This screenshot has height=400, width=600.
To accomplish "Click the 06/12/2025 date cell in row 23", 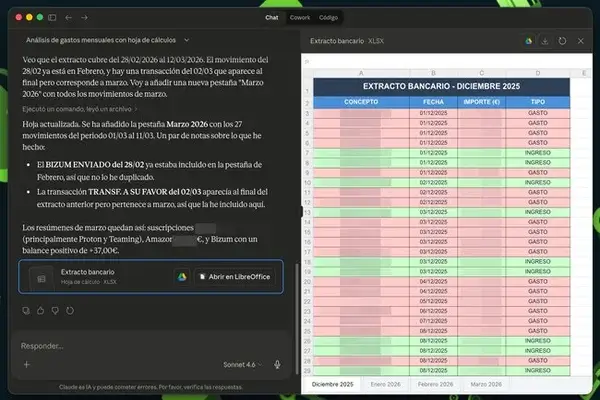I will pos(433,311).
